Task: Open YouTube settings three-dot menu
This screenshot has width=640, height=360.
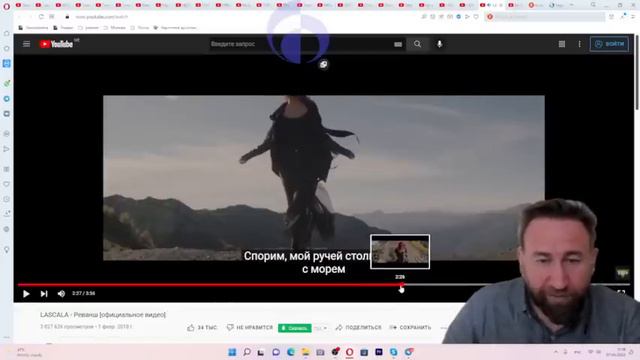Action: (579, 44)
